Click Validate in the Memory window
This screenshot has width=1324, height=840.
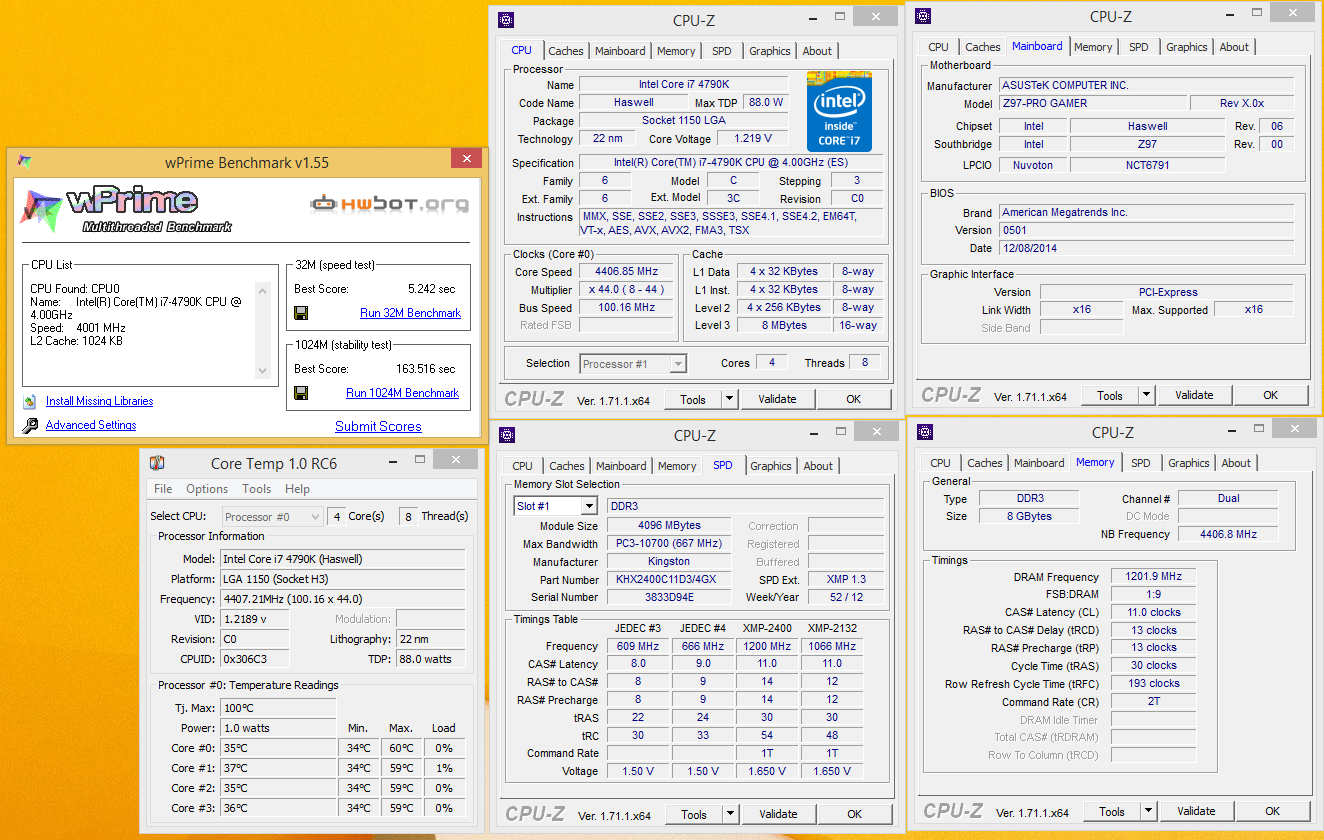pyautogui.click(x=1196, y=811)
